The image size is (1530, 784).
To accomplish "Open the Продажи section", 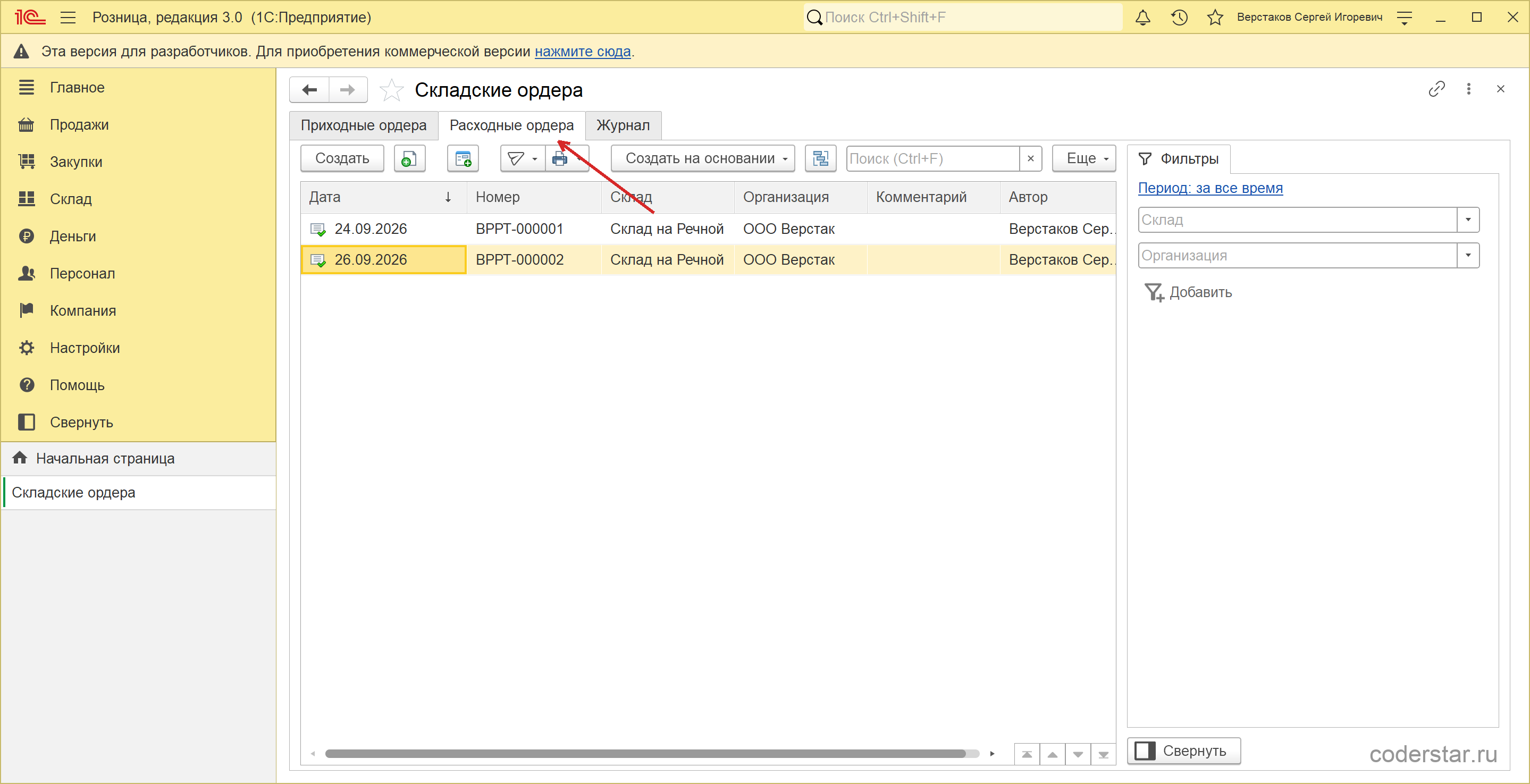I will coord(79,125).
